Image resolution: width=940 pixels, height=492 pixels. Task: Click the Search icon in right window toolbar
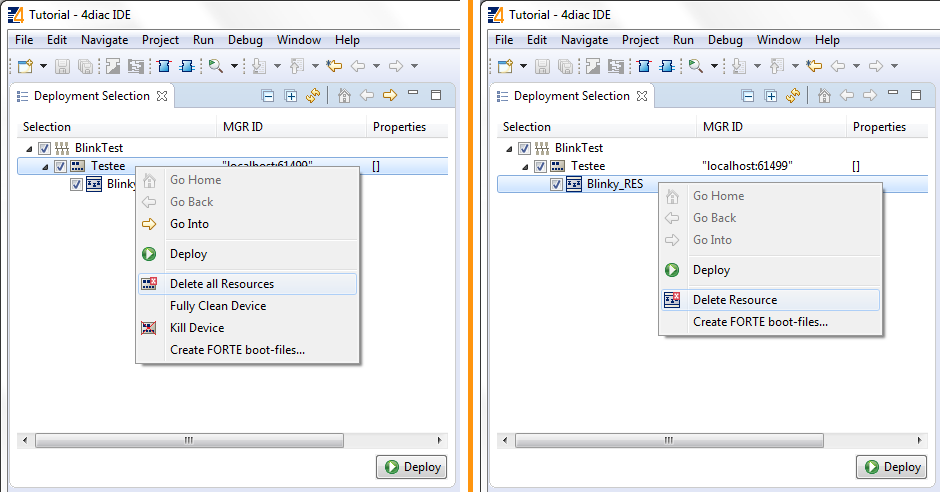695,66
